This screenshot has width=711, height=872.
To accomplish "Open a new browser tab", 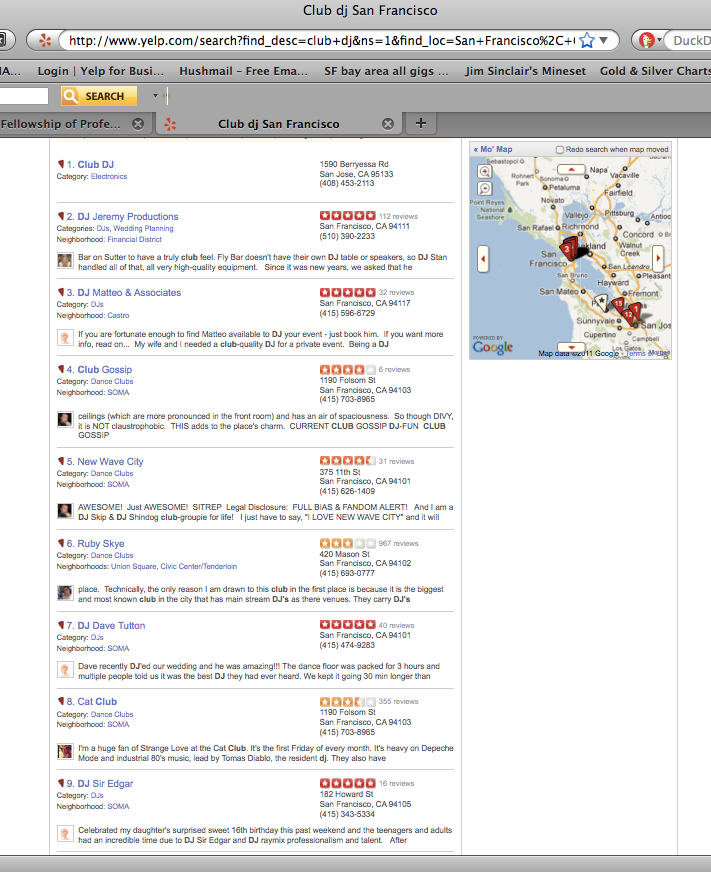I will point(421,123).
